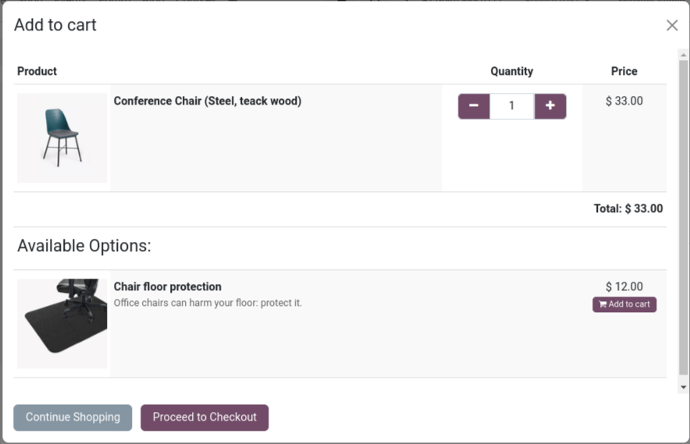Click the scrollbar up arrow
The height and width of the screenshot is (444, 690).
click(683, 55)
